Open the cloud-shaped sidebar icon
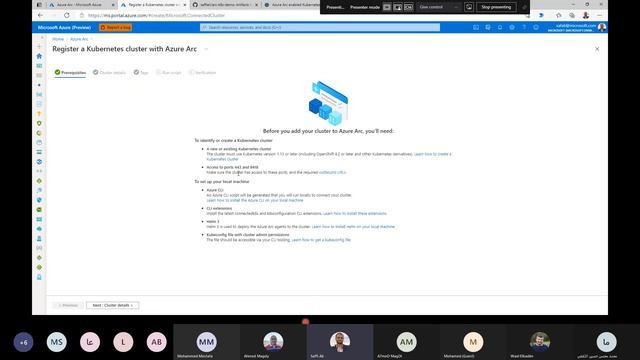This screenshot has height=360, width=640. [39, 229]
